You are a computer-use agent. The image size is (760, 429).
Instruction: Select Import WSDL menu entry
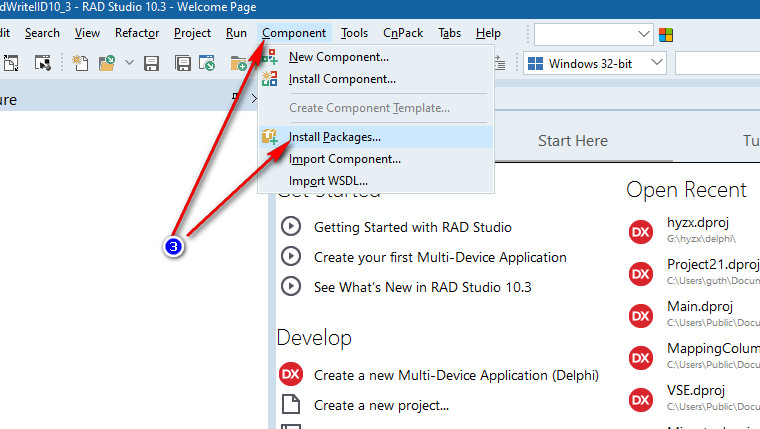click(376, 180)
